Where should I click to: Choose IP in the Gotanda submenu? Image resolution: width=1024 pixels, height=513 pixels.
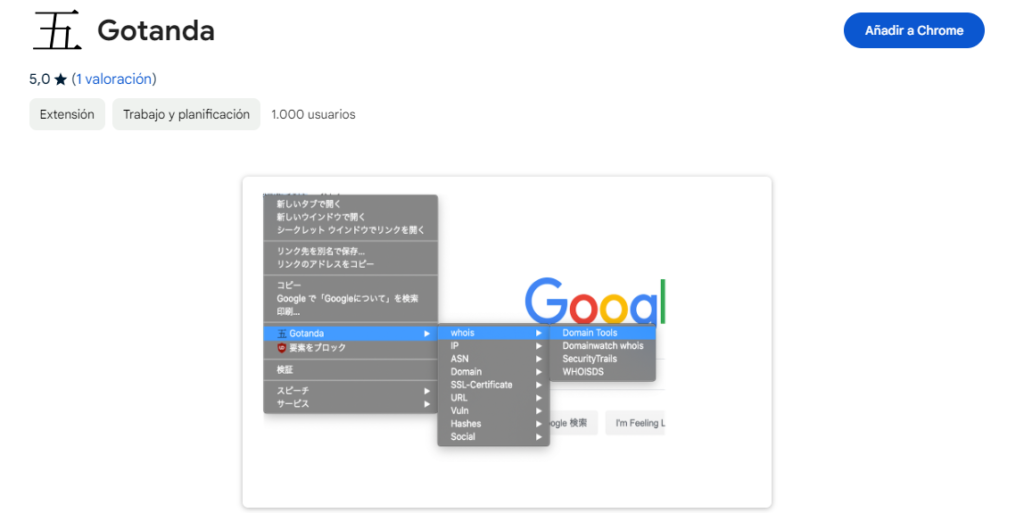pos(494,346)
